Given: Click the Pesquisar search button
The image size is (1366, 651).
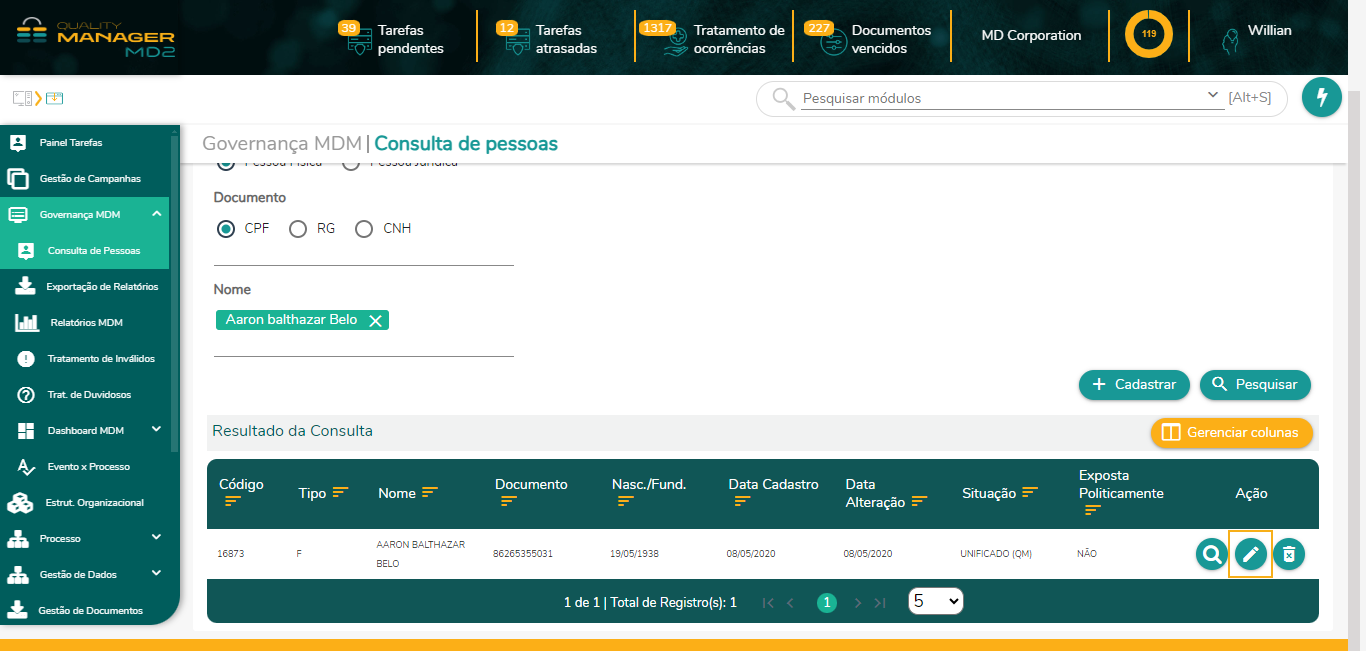Looking at the screenshot, I should (x=1255, y=384).
